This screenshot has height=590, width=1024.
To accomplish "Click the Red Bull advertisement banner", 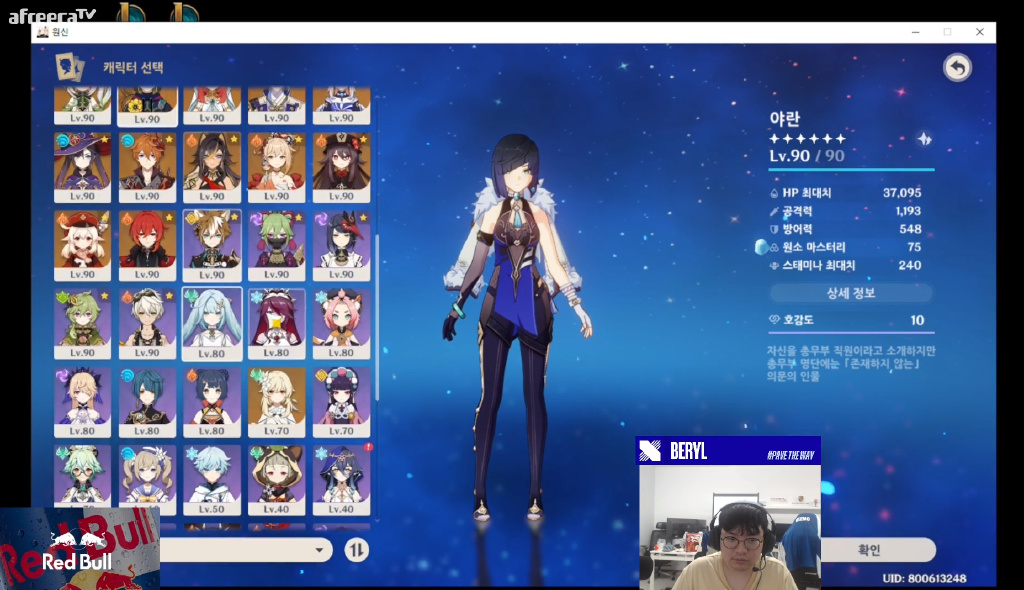I will (80, 549).
